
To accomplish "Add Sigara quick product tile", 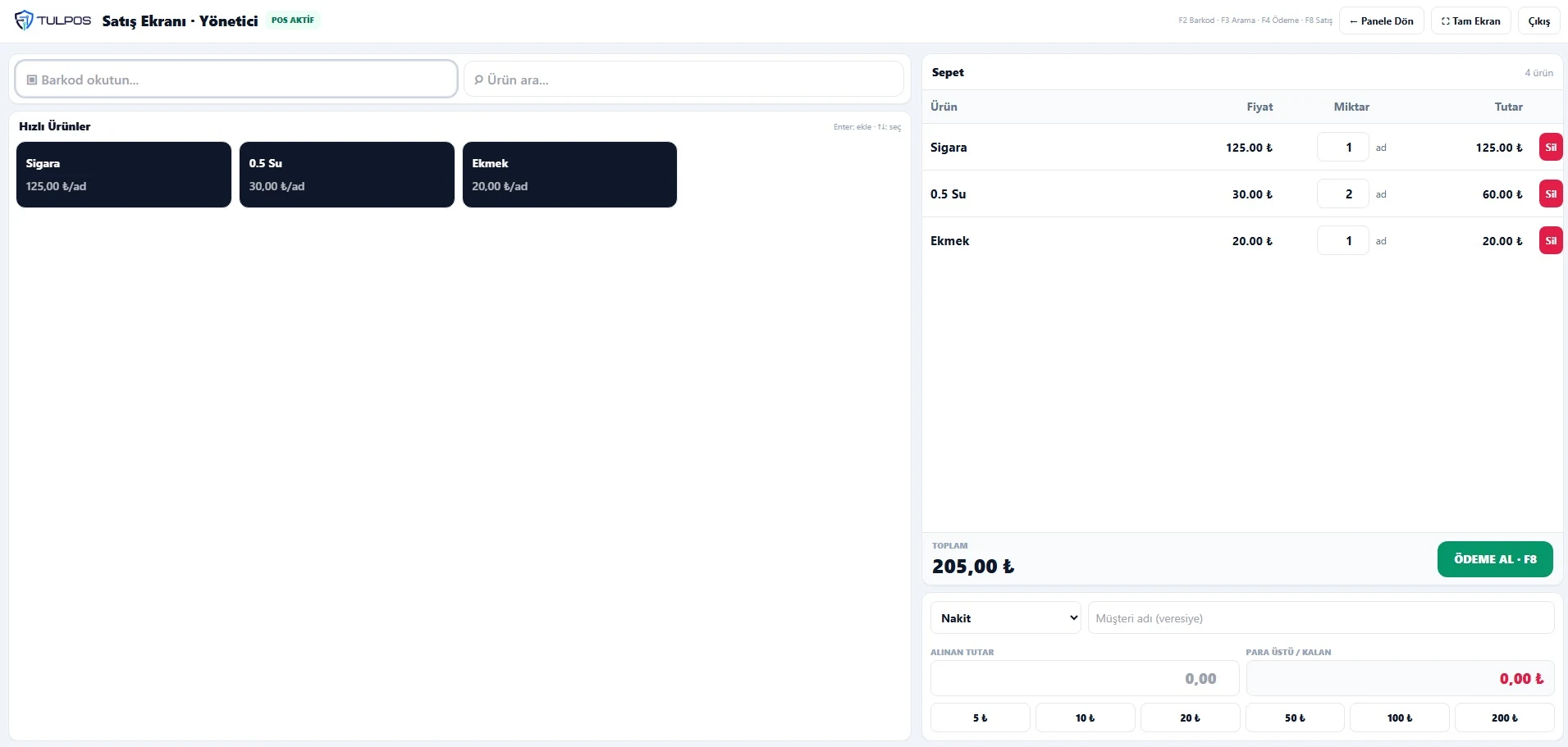I will (124, 175).
